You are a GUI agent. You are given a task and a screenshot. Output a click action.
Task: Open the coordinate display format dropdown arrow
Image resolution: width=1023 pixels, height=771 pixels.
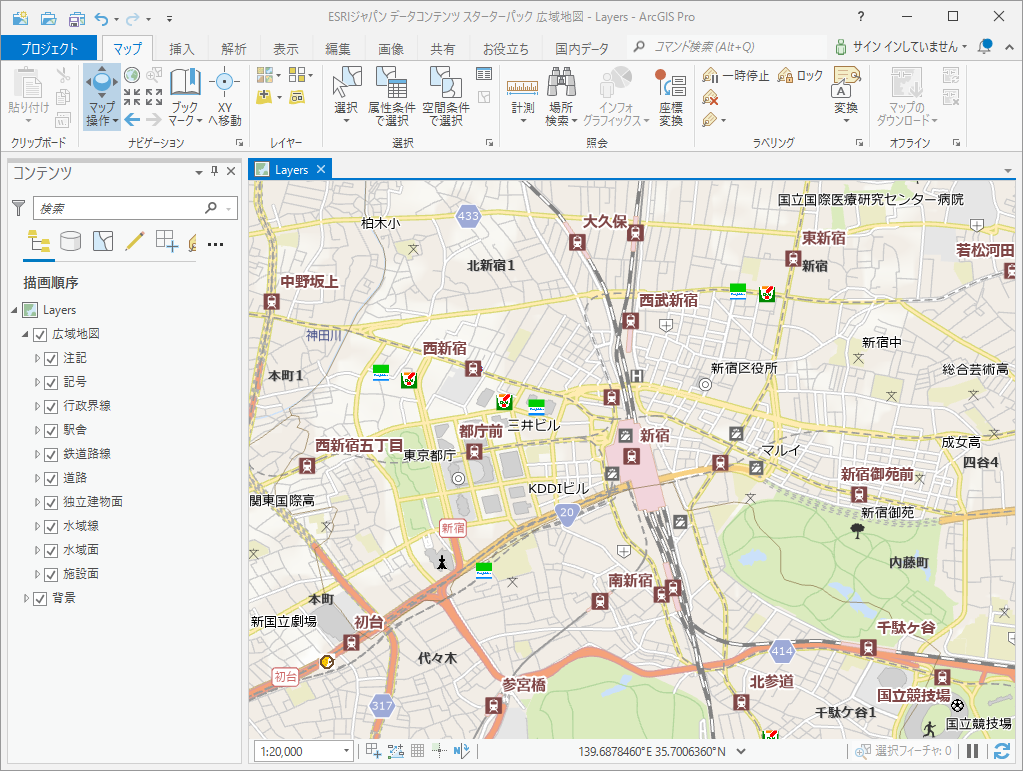point(741,751)
